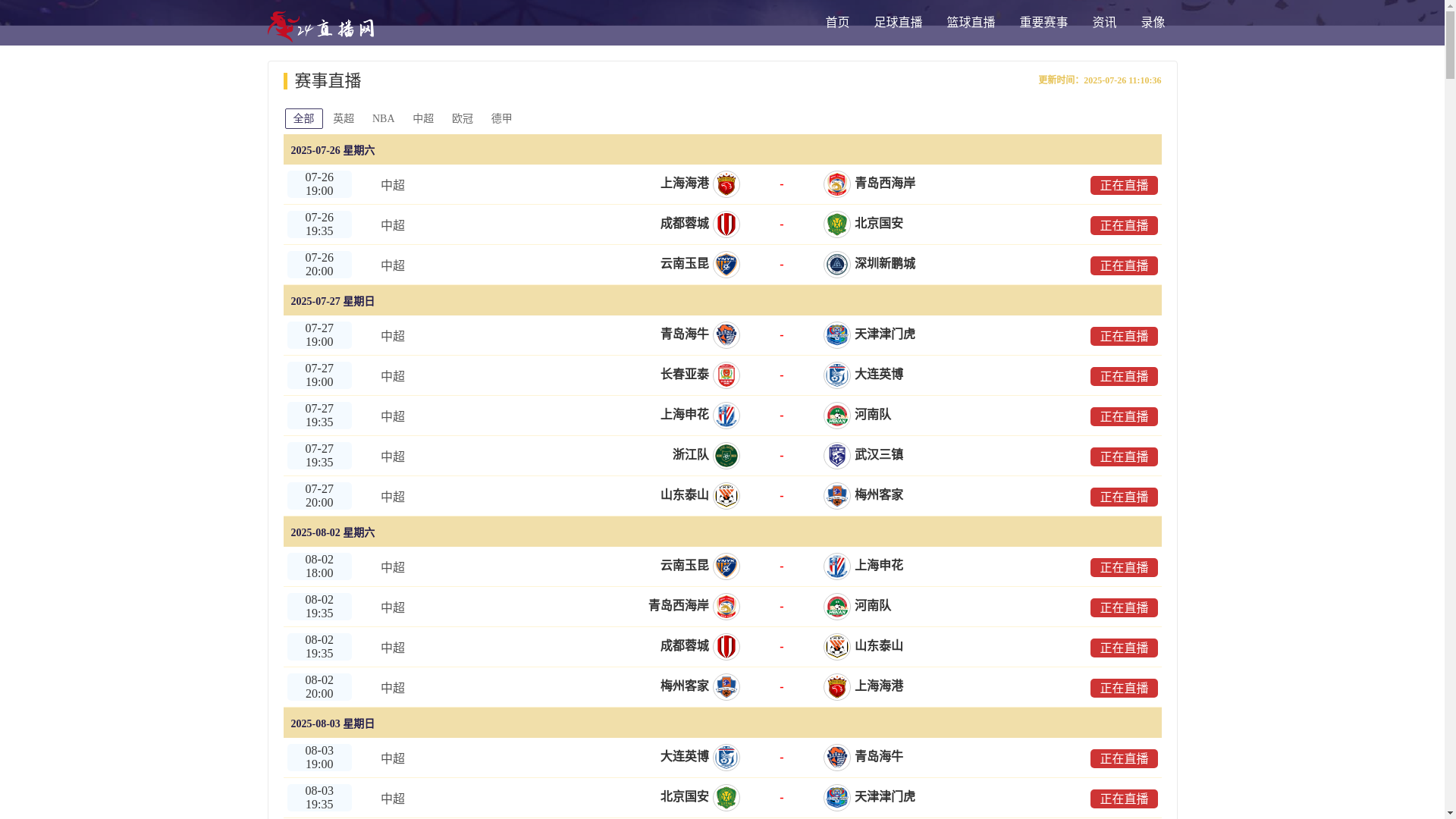1456x819 pixels.
Task: Open the 资讯 section
Action: (1104, 23)
